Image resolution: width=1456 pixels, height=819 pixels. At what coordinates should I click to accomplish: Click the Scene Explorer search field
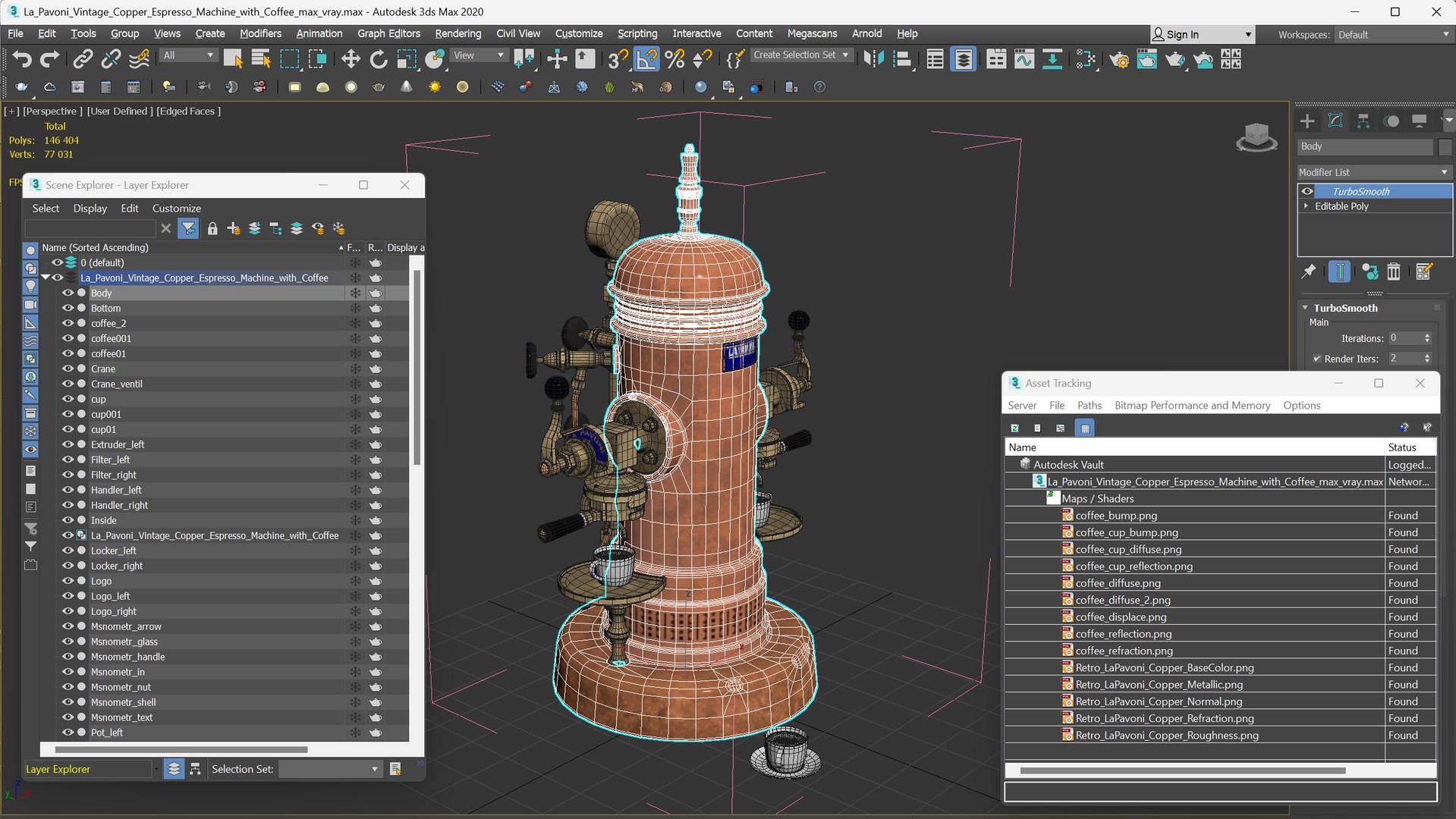91,228
